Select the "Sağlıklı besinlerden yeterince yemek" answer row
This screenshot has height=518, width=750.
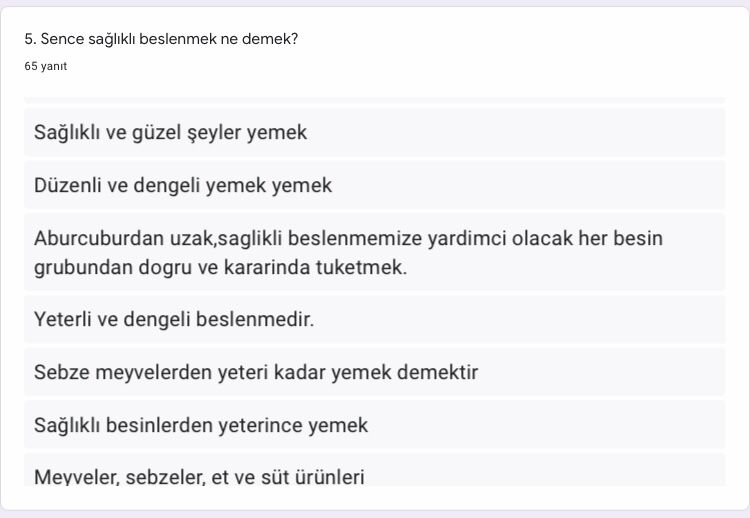pyautogui.click(x=201, y=425)
